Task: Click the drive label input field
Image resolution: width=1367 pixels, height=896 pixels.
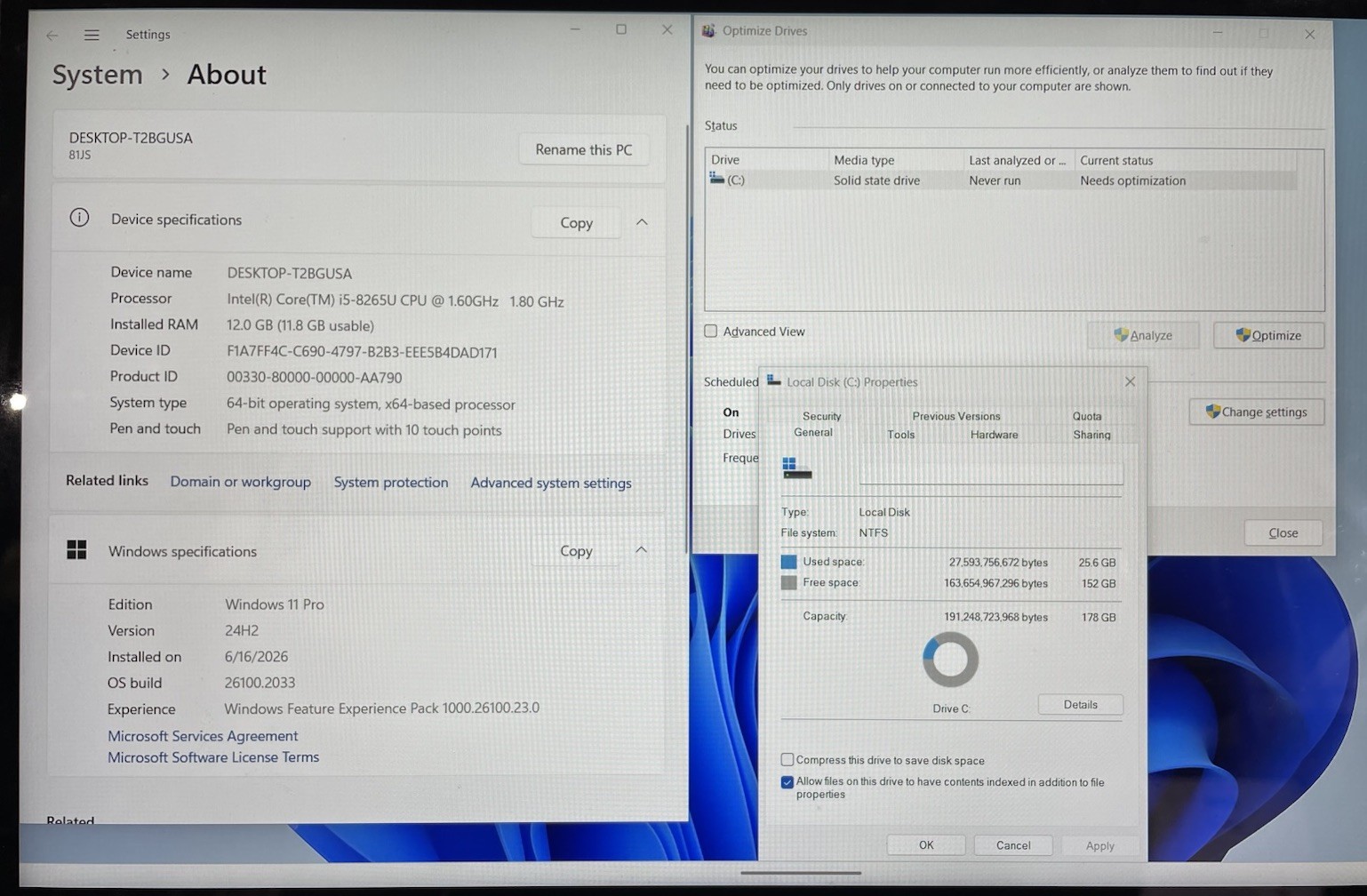Action: coord(991,473)
